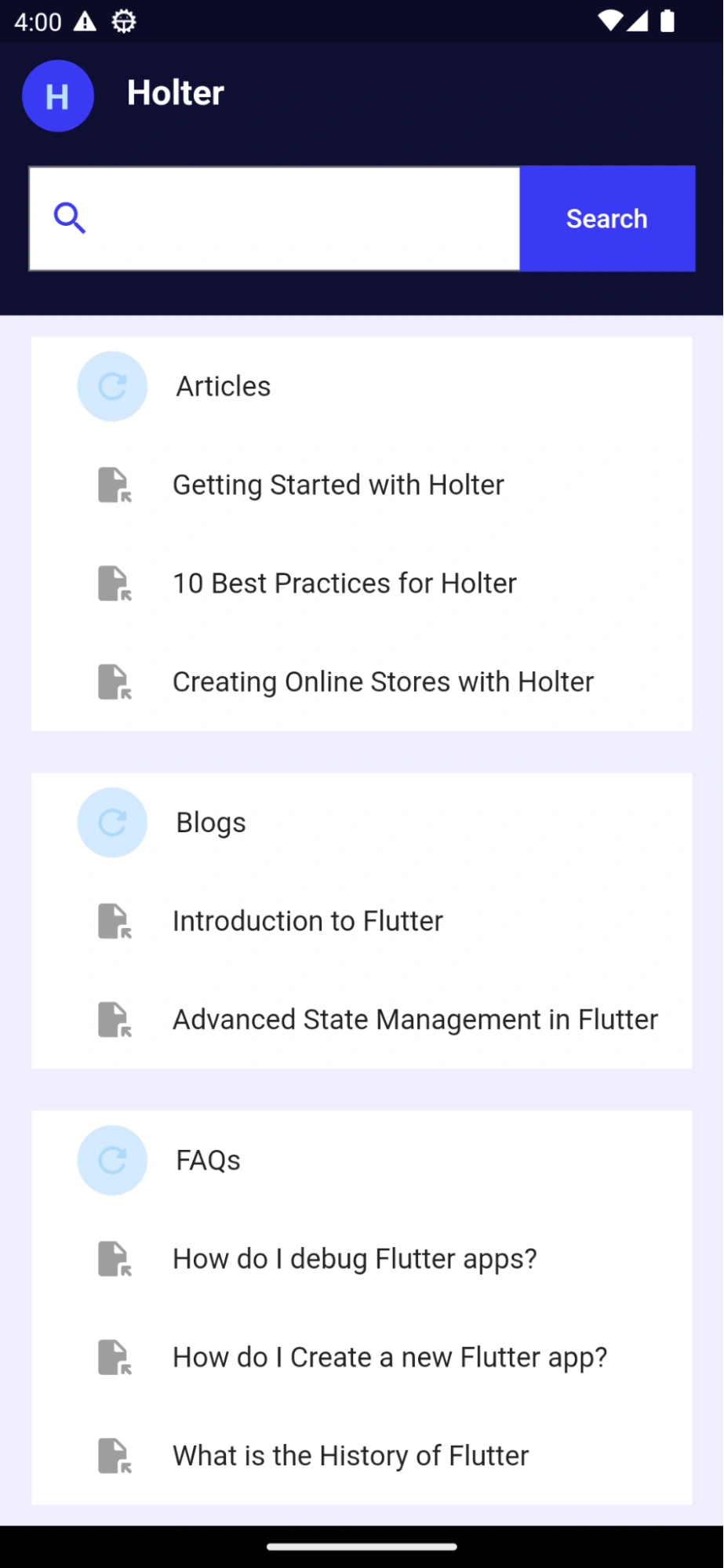724x1568 pixels.
Task: Open Creating Online Stores with Holter article
Action: (383, 682)
